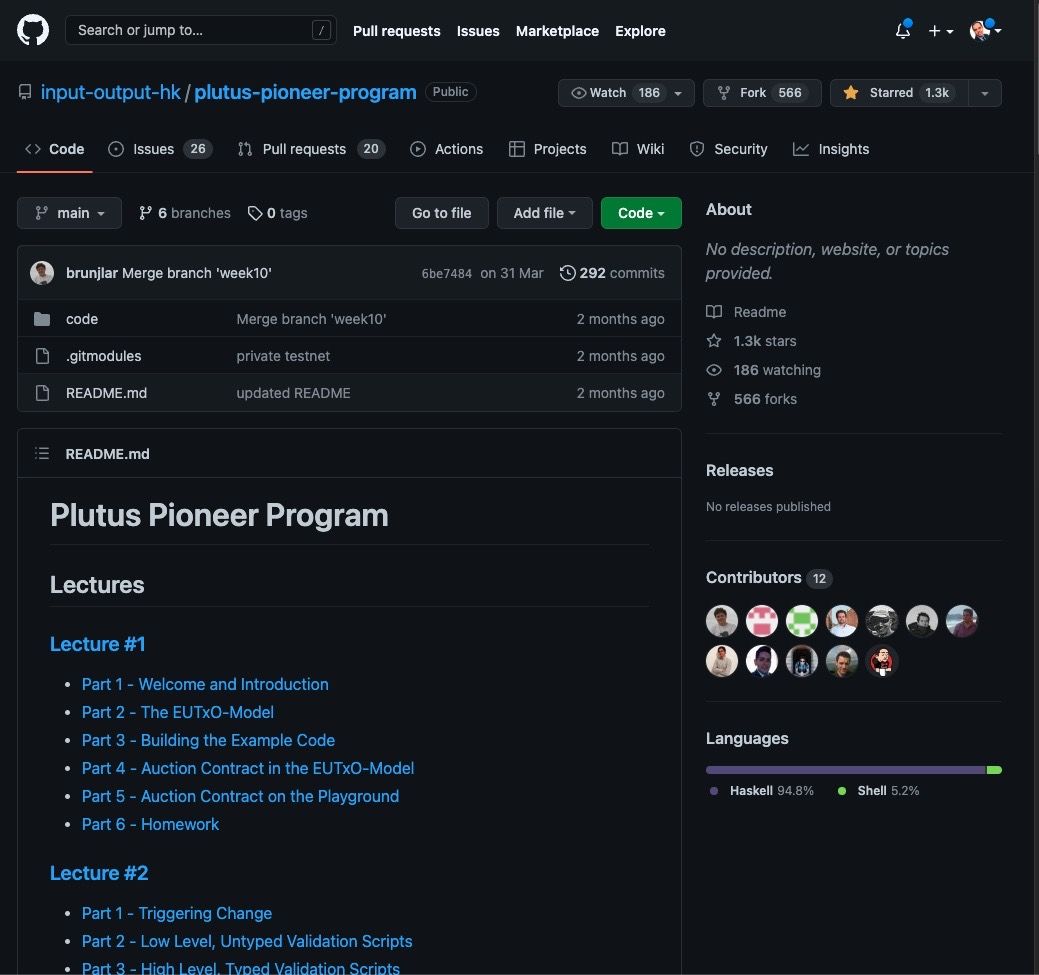This screenshot has width=1039, height=975.
Task: Open Shell 5.2% language link
Action: (x=878, y=791)
